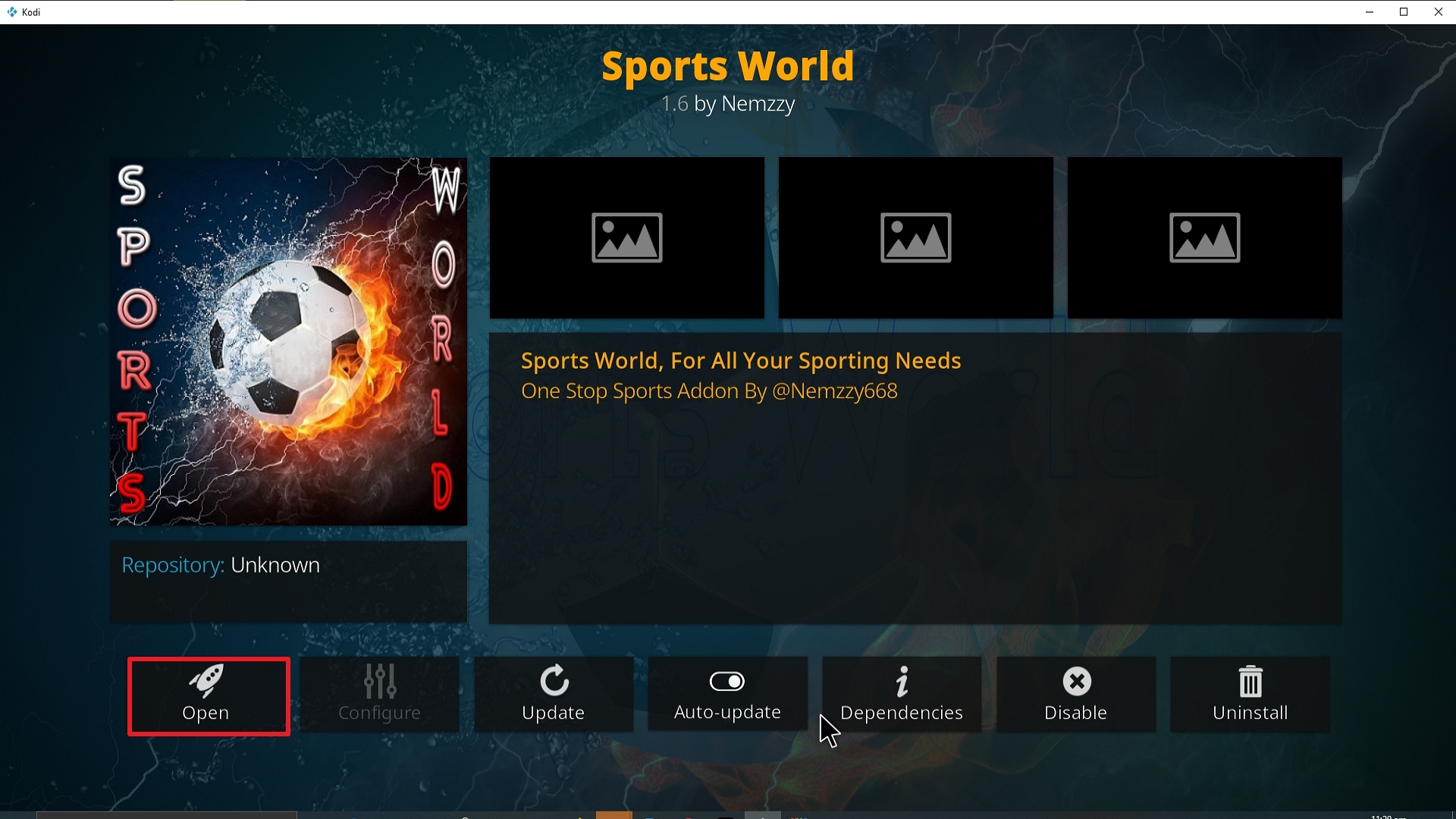
Task: Select the third screenshot placeholder thumbnail
Action: [x=1205, y=237]
